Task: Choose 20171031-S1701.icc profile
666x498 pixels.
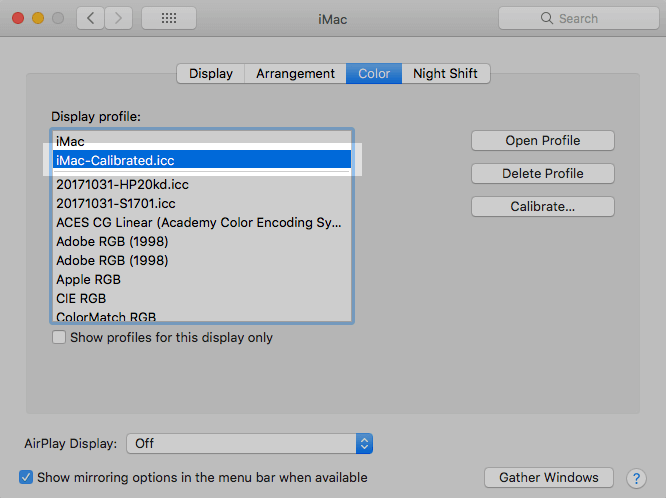Action: click(202, 204)
